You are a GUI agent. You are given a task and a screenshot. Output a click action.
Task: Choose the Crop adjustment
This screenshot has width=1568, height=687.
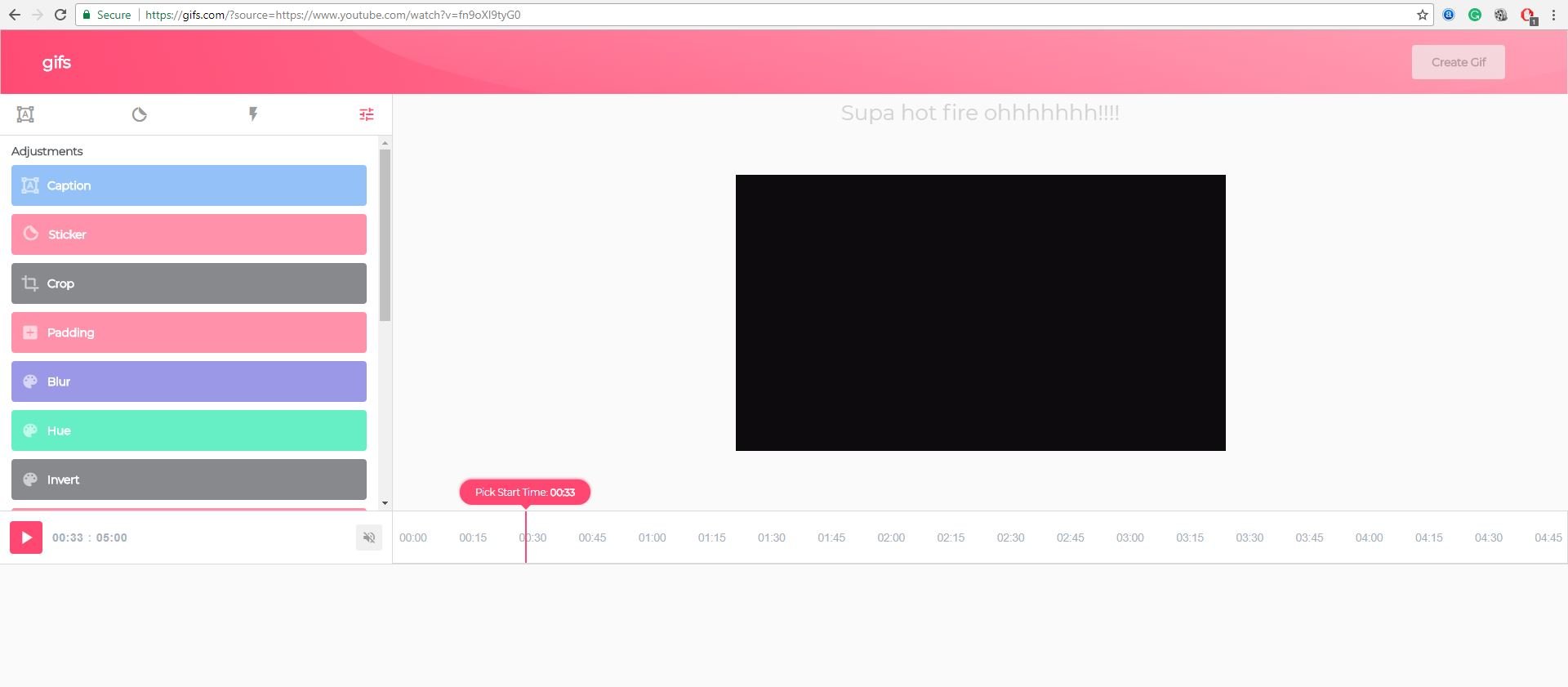(x=189, y=283)
